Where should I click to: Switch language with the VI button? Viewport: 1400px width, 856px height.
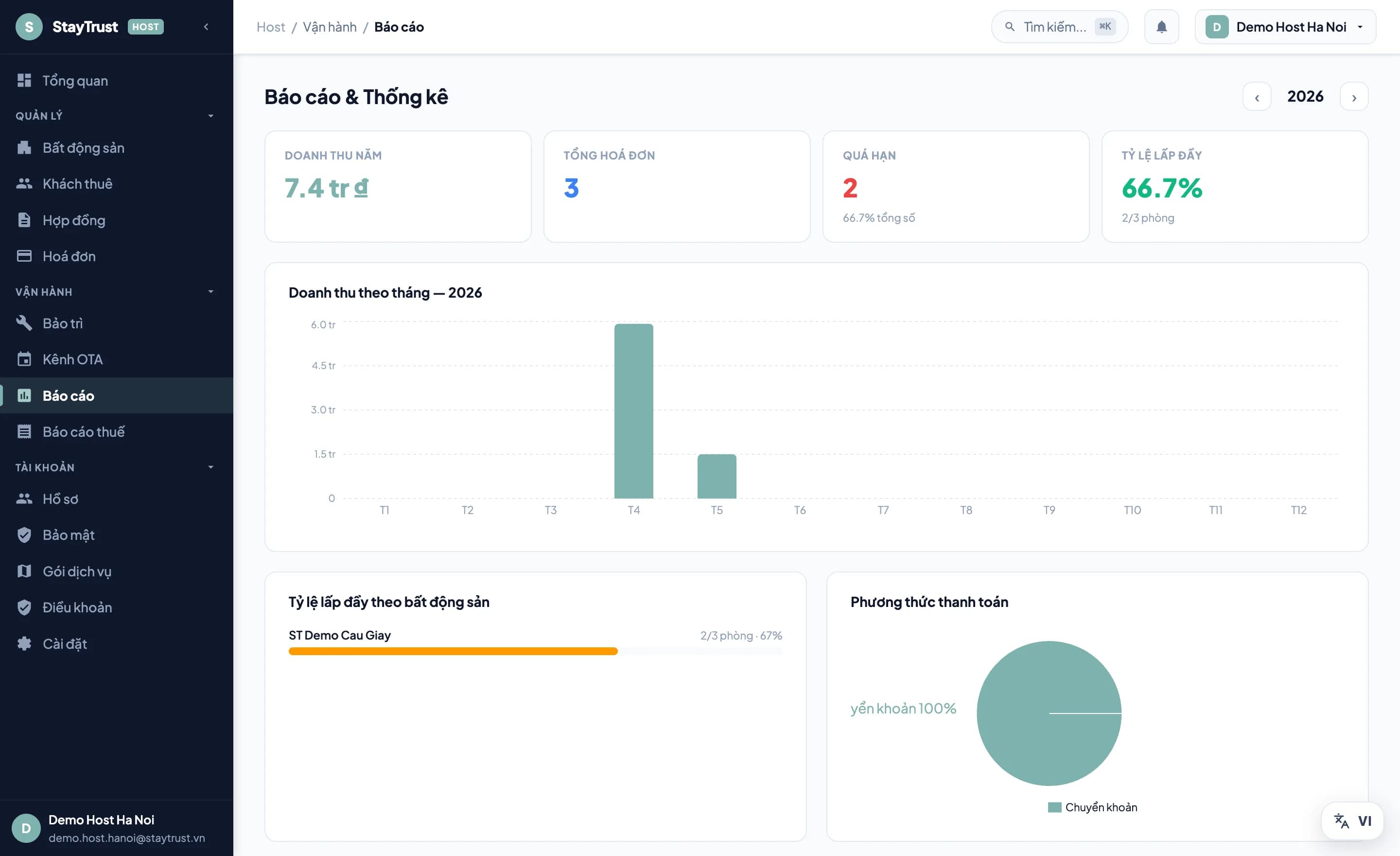click(x=1352, y=821)
